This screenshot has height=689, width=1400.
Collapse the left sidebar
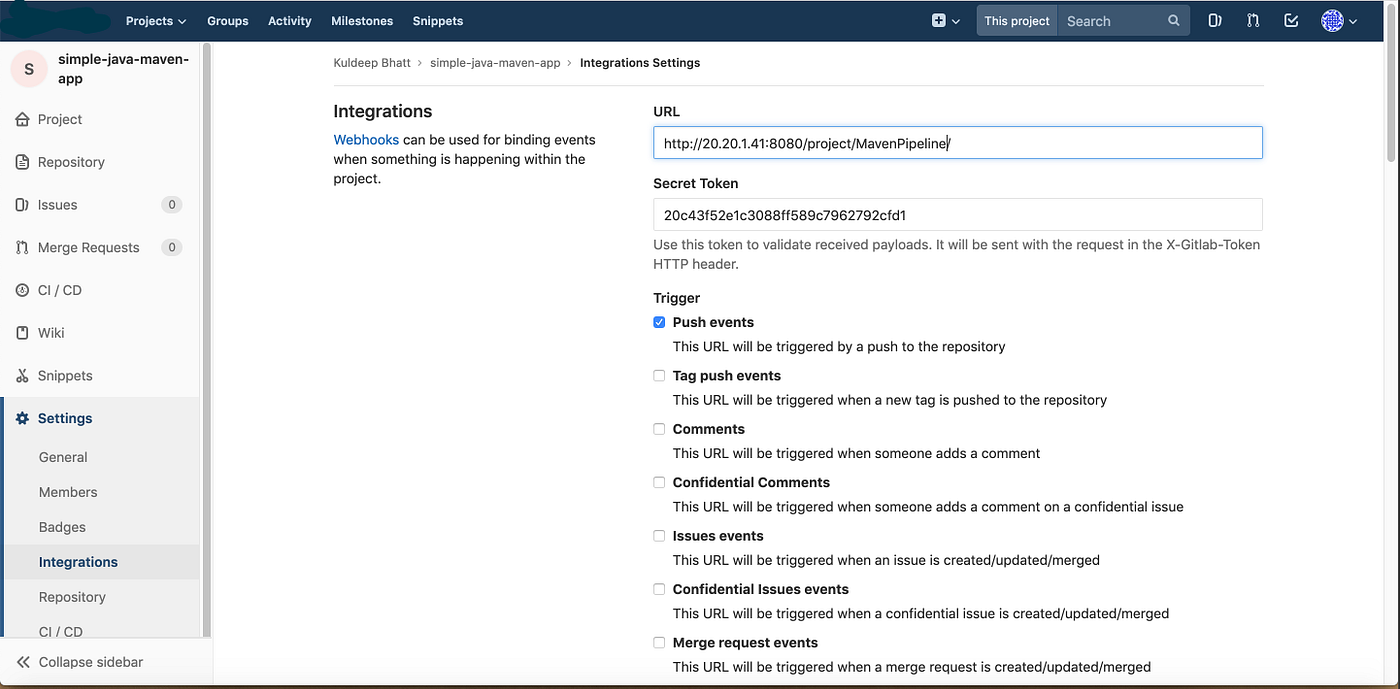(90, 661)
